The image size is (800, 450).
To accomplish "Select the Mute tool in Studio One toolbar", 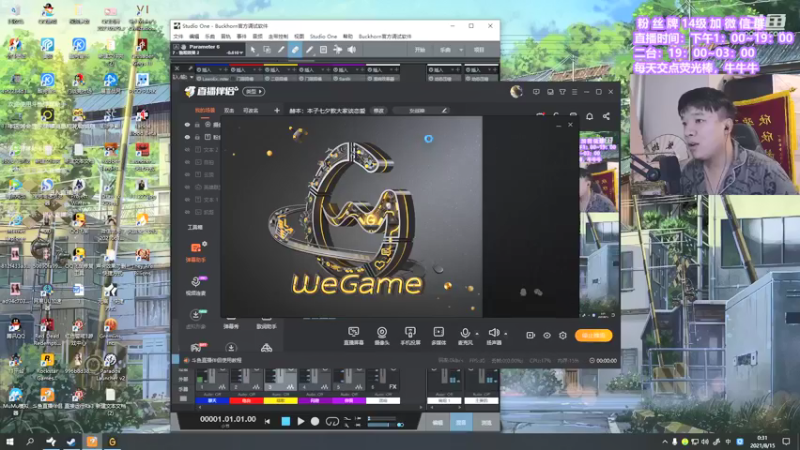I will [x=323, y=49].
